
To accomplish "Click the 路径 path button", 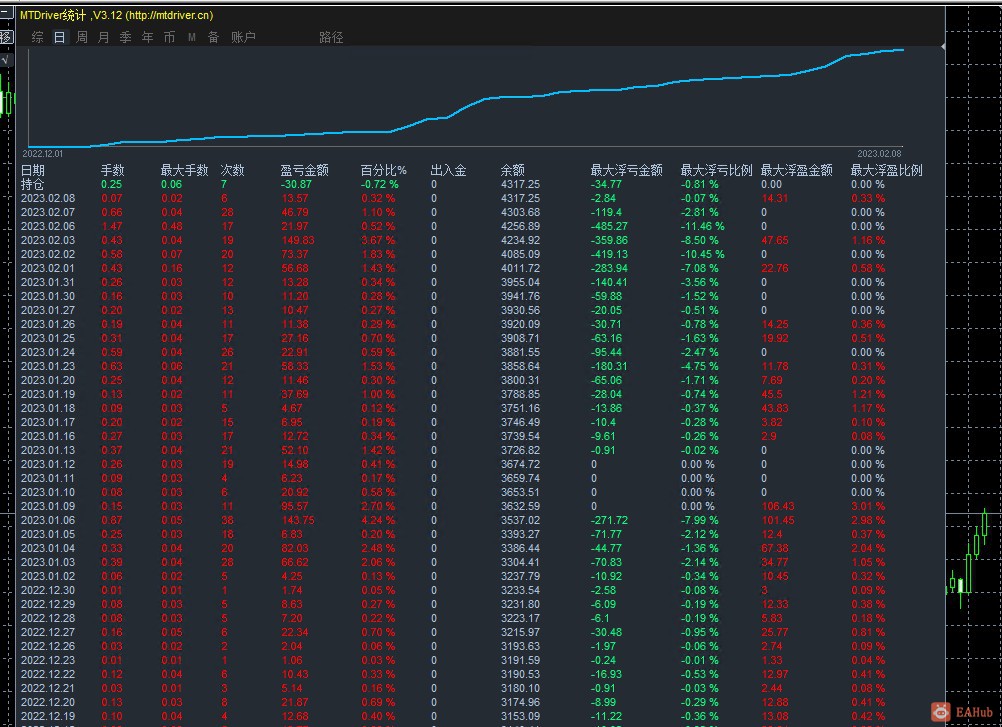I will [331, 37].
